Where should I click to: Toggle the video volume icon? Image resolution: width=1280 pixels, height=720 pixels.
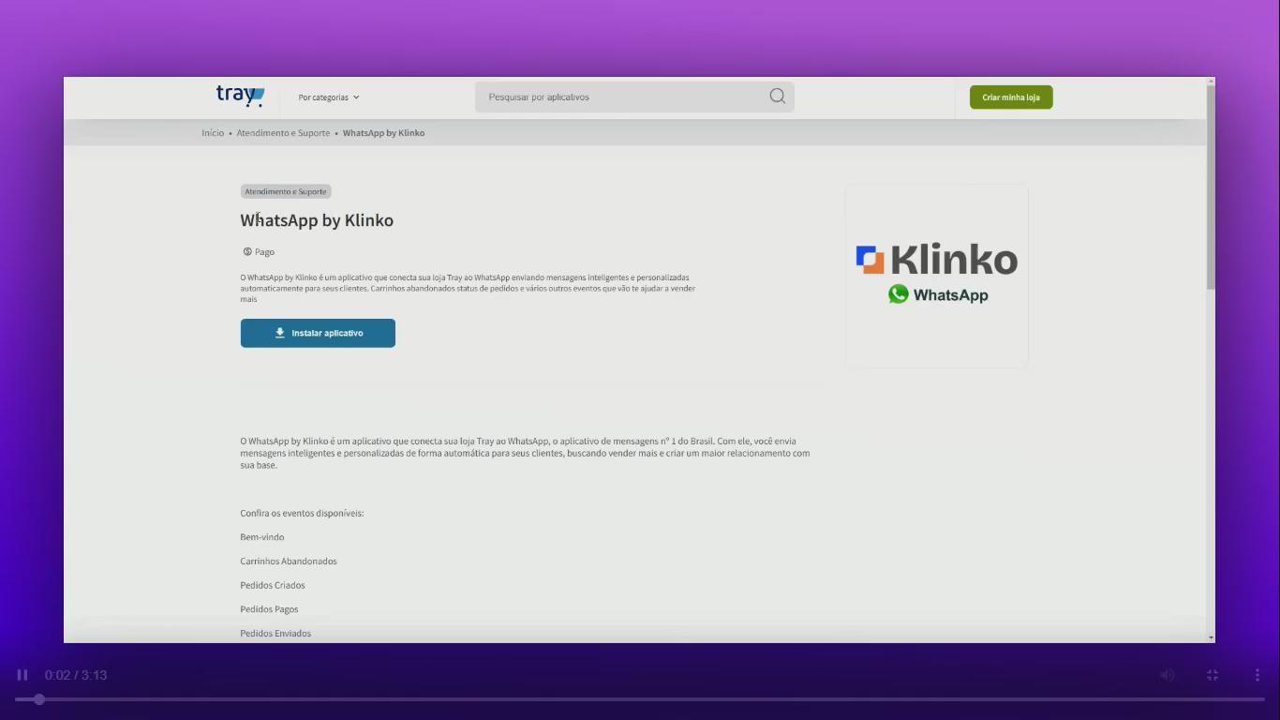tap(1167, 675)
